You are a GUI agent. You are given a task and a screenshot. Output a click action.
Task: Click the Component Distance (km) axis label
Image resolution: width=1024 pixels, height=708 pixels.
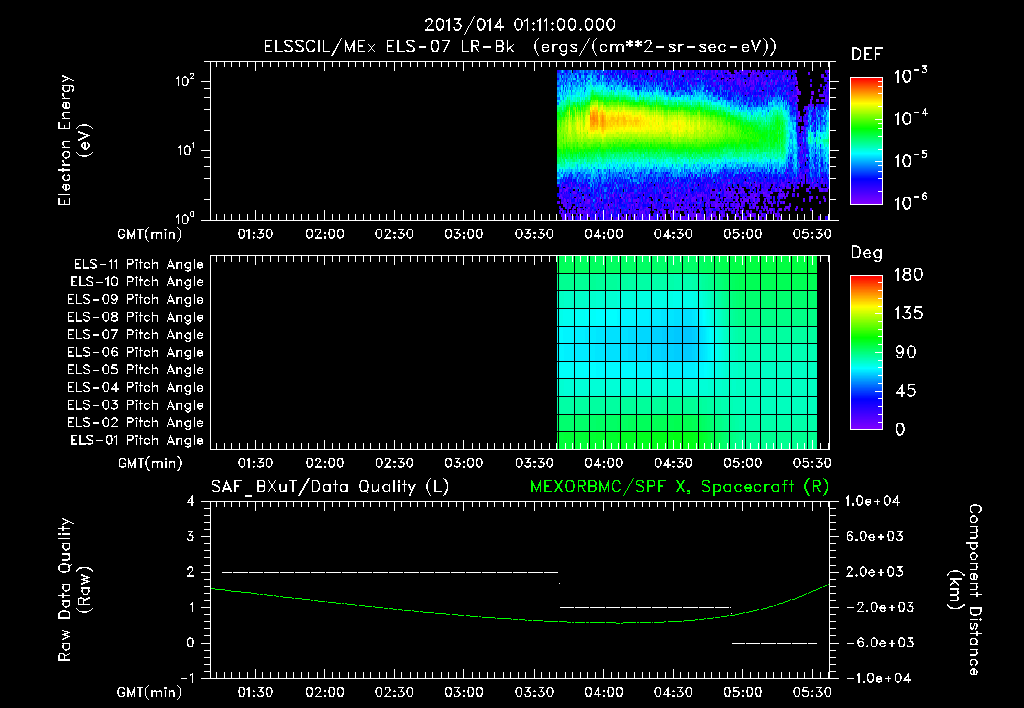coord(965,590)
